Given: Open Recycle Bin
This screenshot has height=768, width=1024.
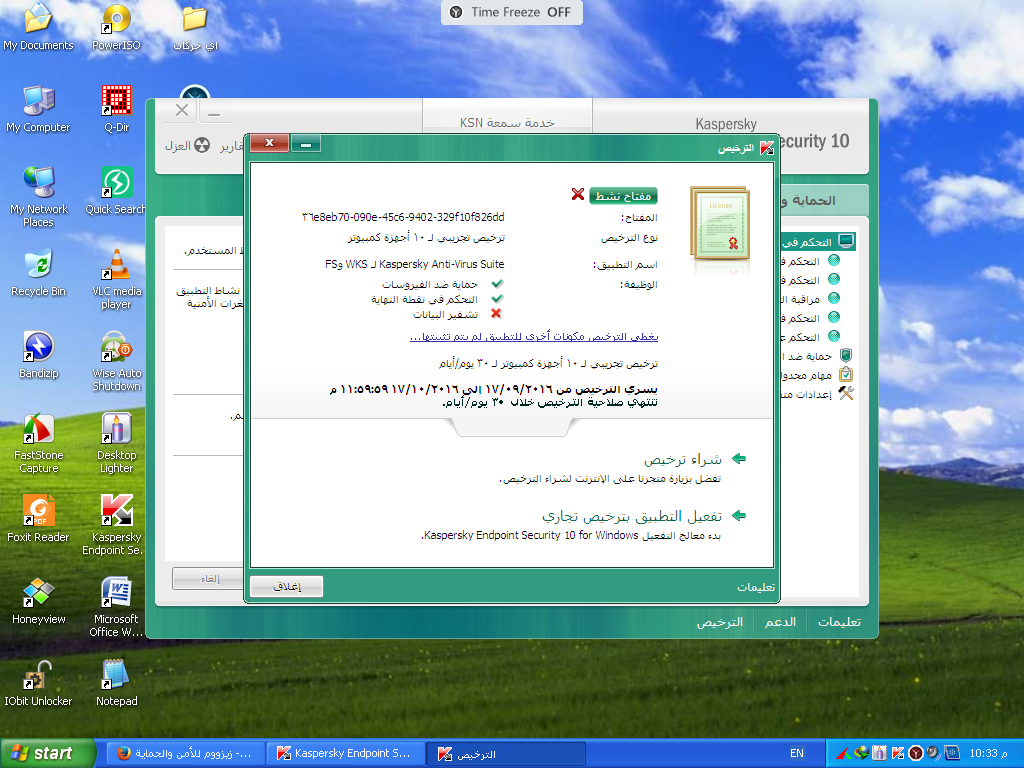Looking at the screenshot, I should [x=38, y=273].
